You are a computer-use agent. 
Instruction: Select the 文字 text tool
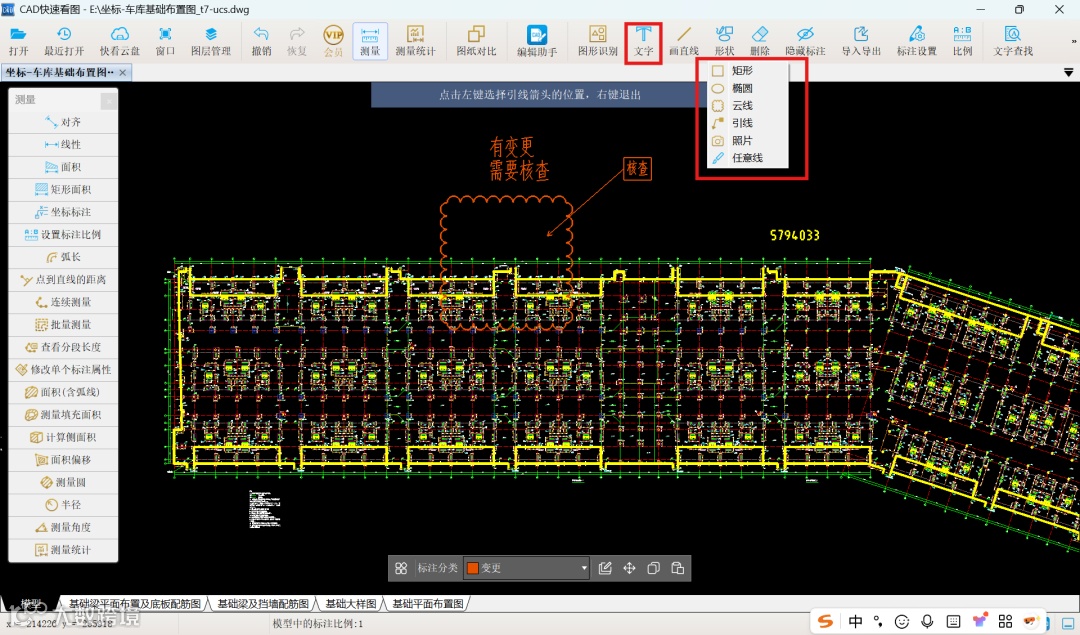pyautogui.click(x=643, y=41)
